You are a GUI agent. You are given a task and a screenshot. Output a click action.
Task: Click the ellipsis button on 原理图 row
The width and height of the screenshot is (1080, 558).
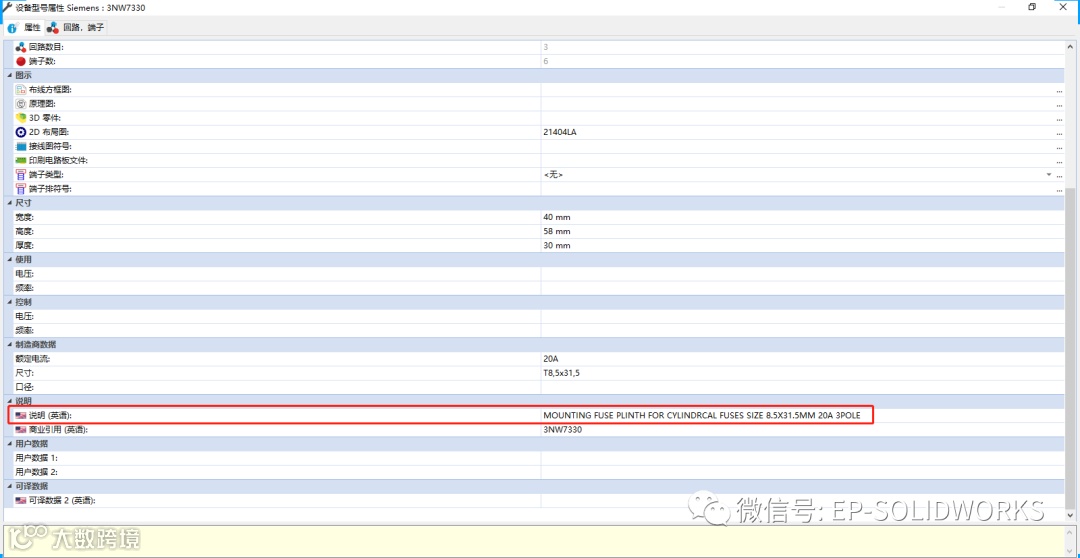tap(1059, 105)
